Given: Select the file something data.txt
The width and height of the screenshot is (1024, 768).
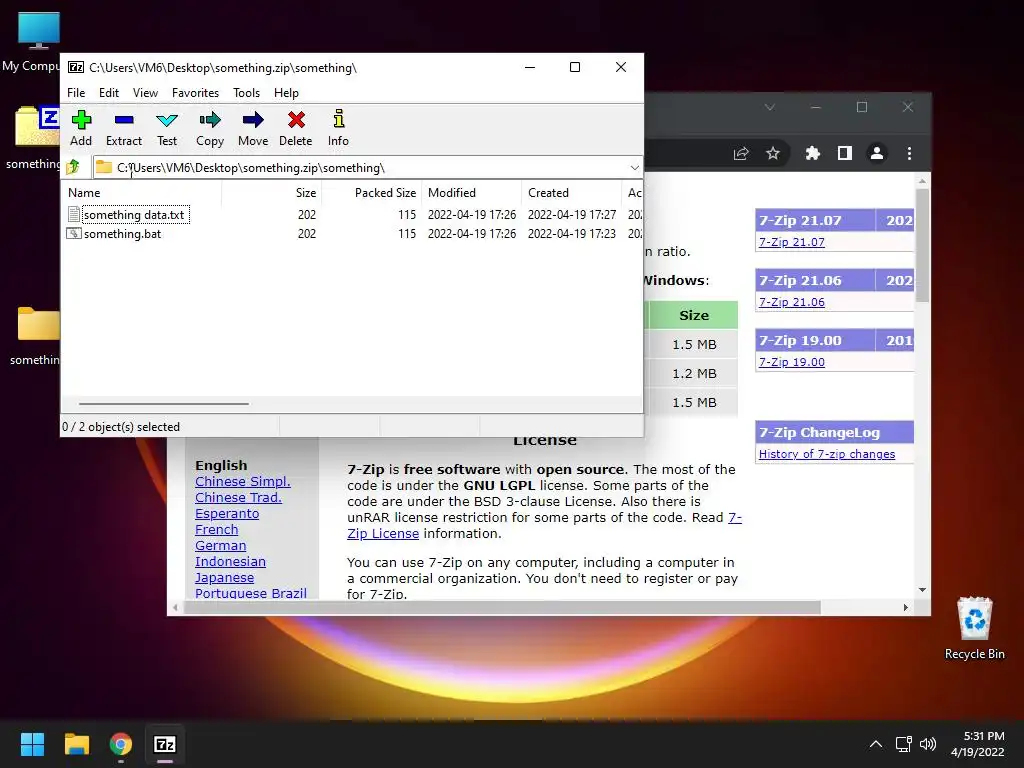Looking at the screenshot, I should pyautogui.click(x=134, y=215).
